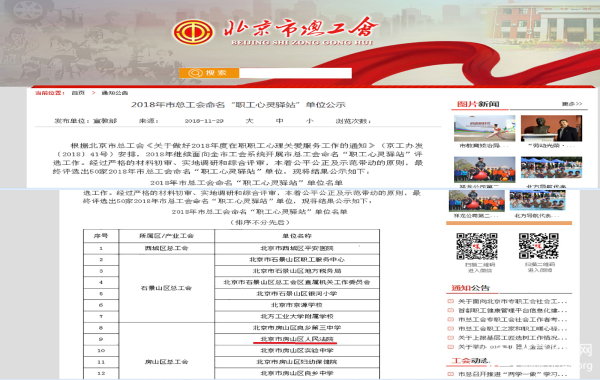The height and width of the screenshot is (380, 600).
Task: Open 通知公告 breadcrumb link
Action: (x=114, y=93)
